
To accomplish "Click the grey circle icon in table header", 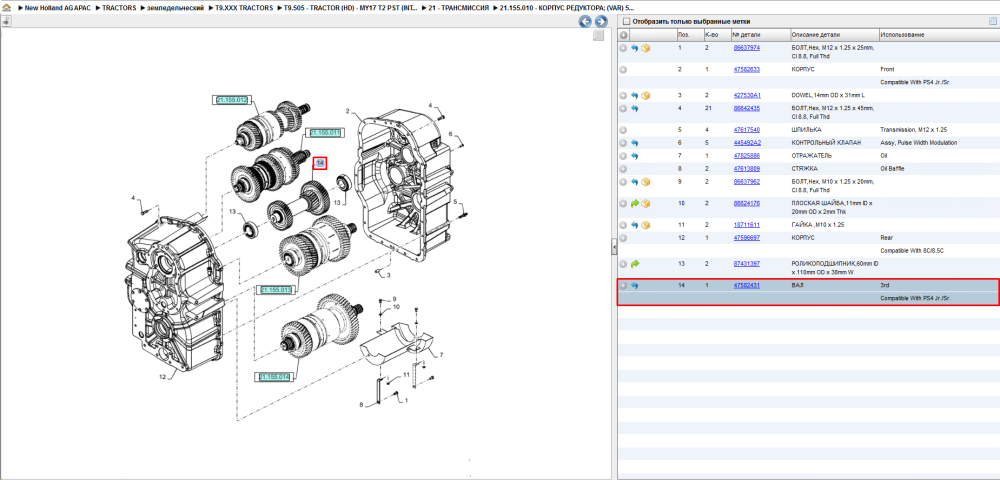I will [x=624, y=34].
